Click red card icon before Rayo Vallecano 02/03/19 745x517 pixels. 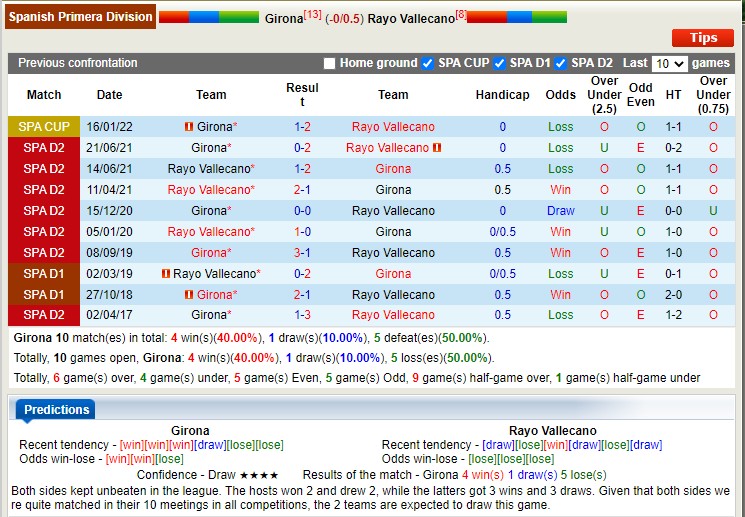pos(165,274)
